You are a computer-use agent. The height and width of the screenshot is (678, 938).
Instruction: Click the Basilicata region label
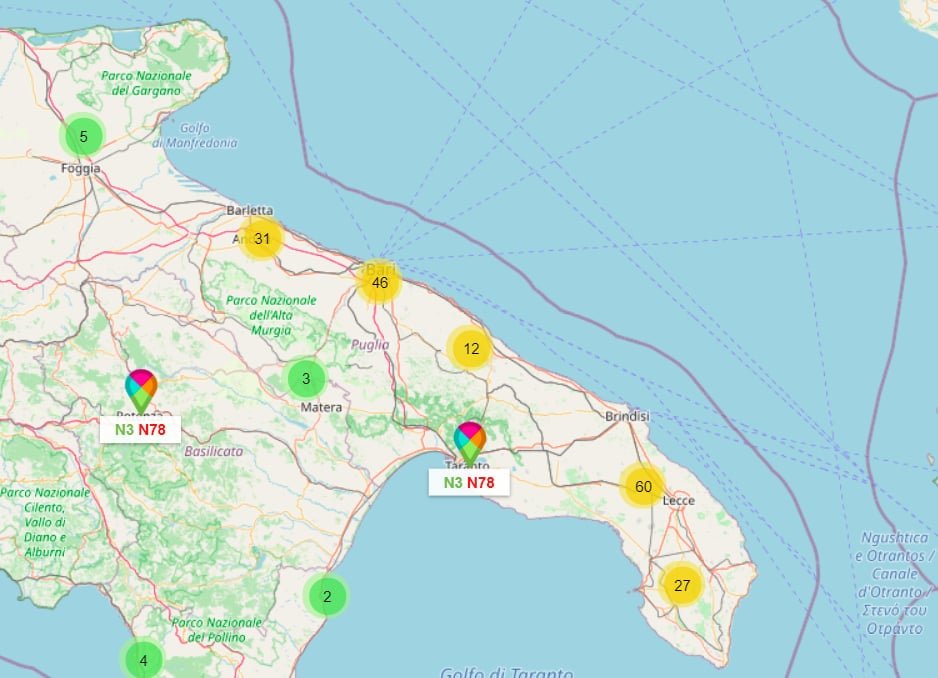tap(214, 451)
